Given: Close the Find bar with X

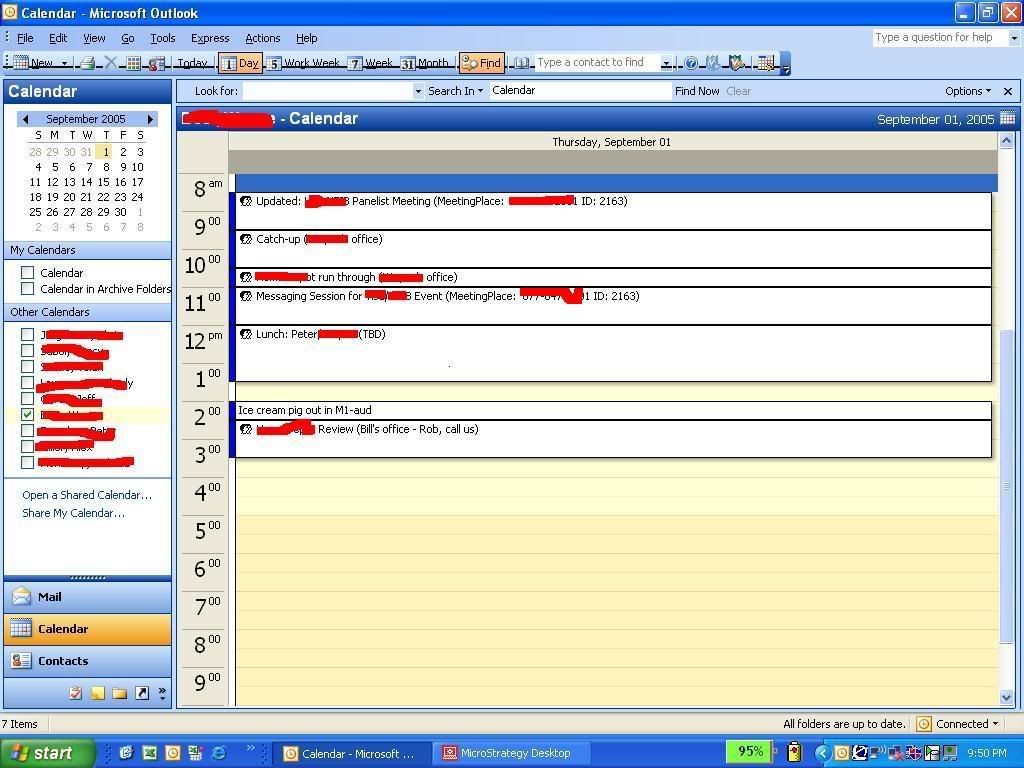Looking at the screenshot, I should 1007,91.
